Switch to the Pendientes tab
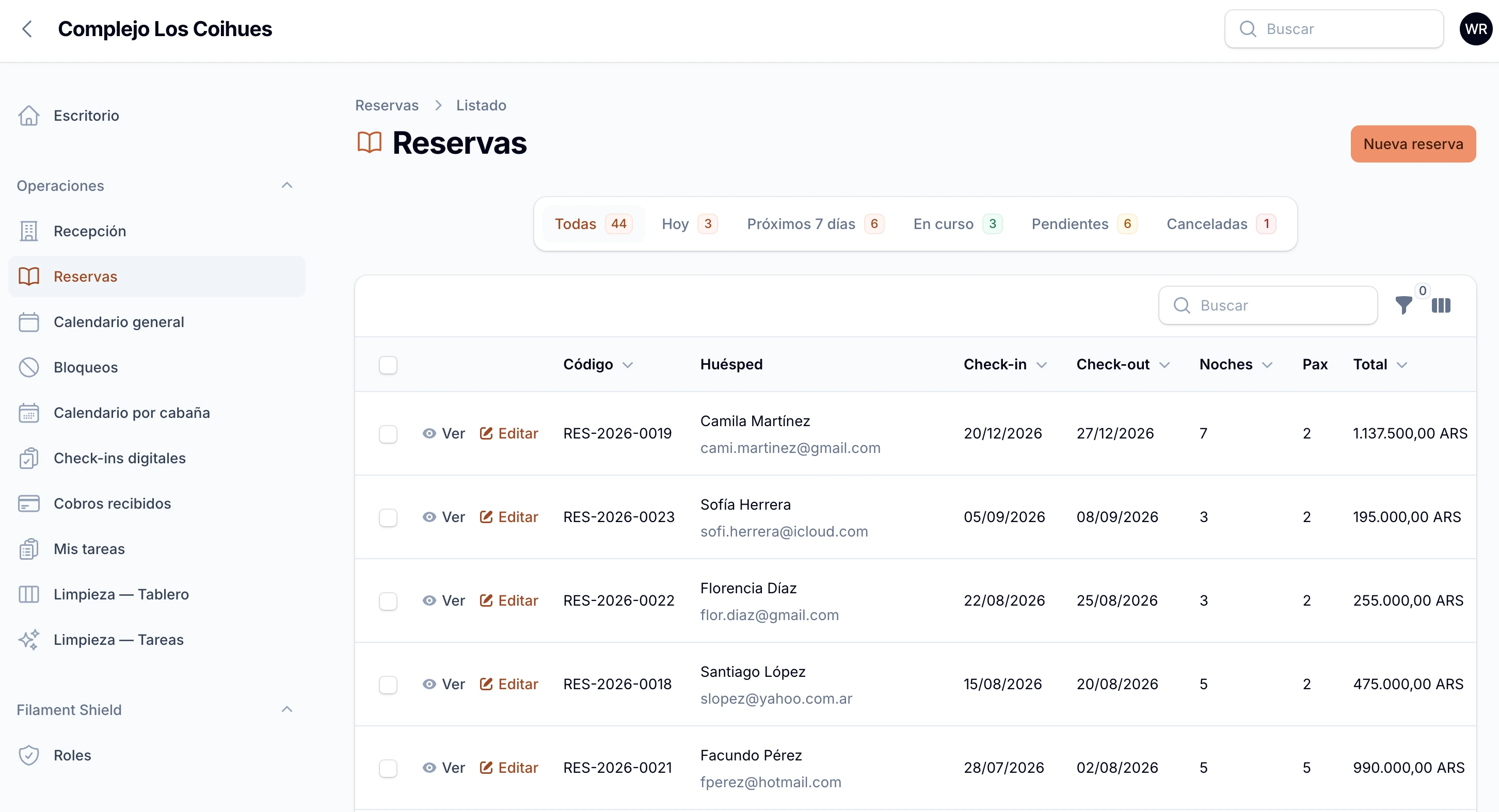 coord(1084,224)
